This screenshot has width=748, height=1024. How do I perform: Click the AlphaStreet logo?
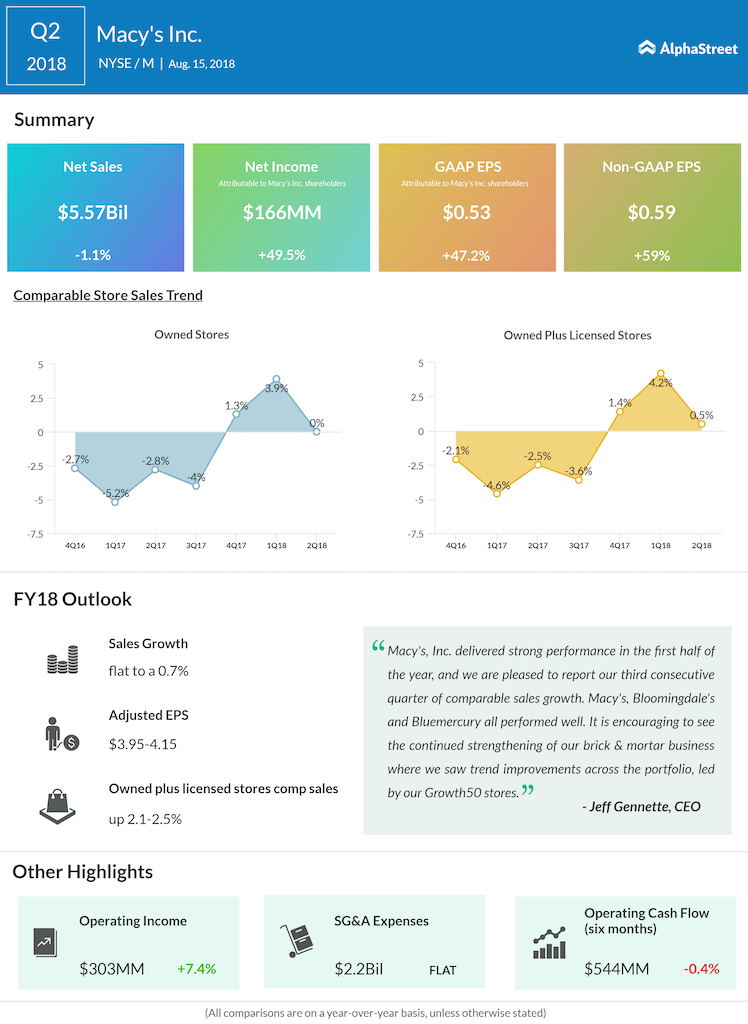pos(687,47)
